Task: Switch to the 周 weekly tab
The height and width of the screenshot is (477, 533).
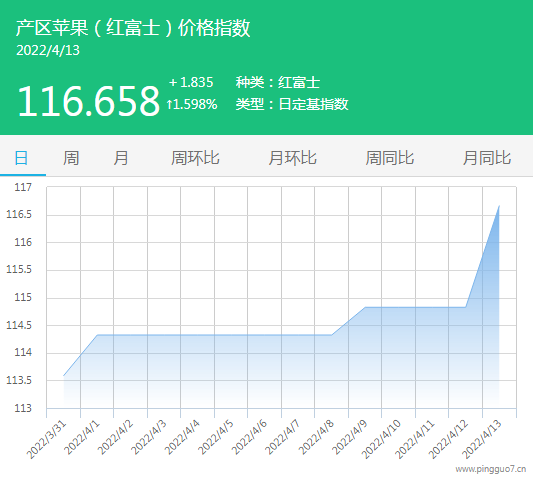Action: click(71, 158)
